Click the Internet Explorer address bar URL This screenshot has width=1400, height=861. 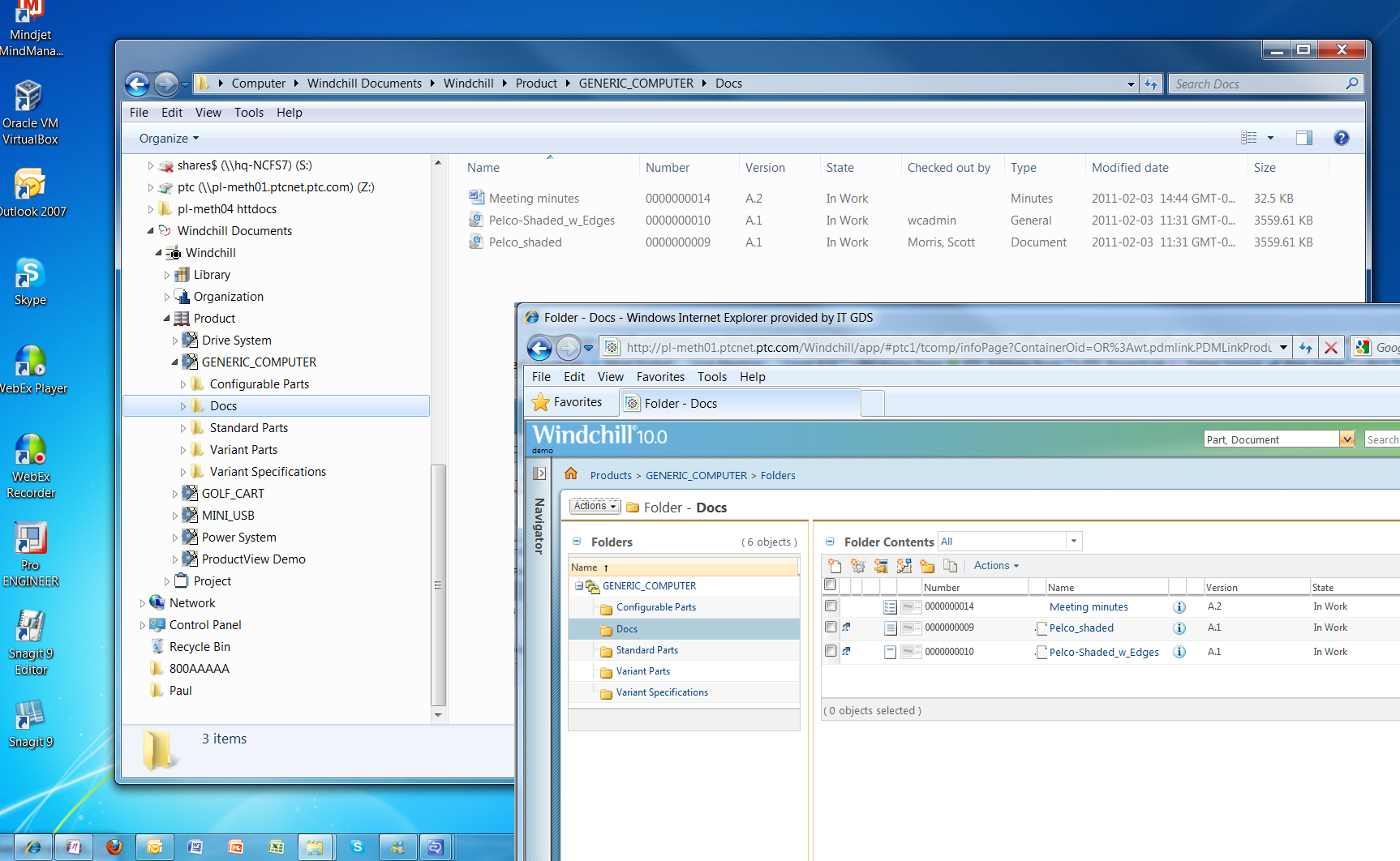[x=947, y=348]
